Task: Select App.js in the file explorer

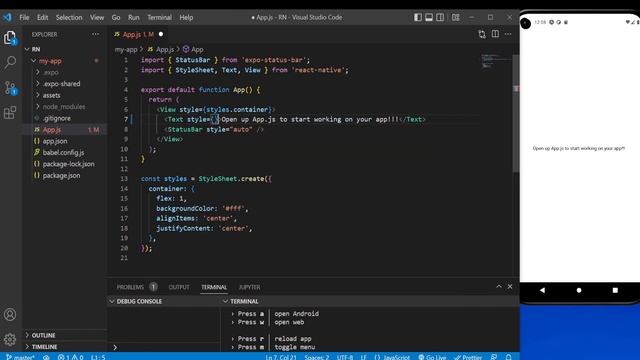Action: pos(64,129)
